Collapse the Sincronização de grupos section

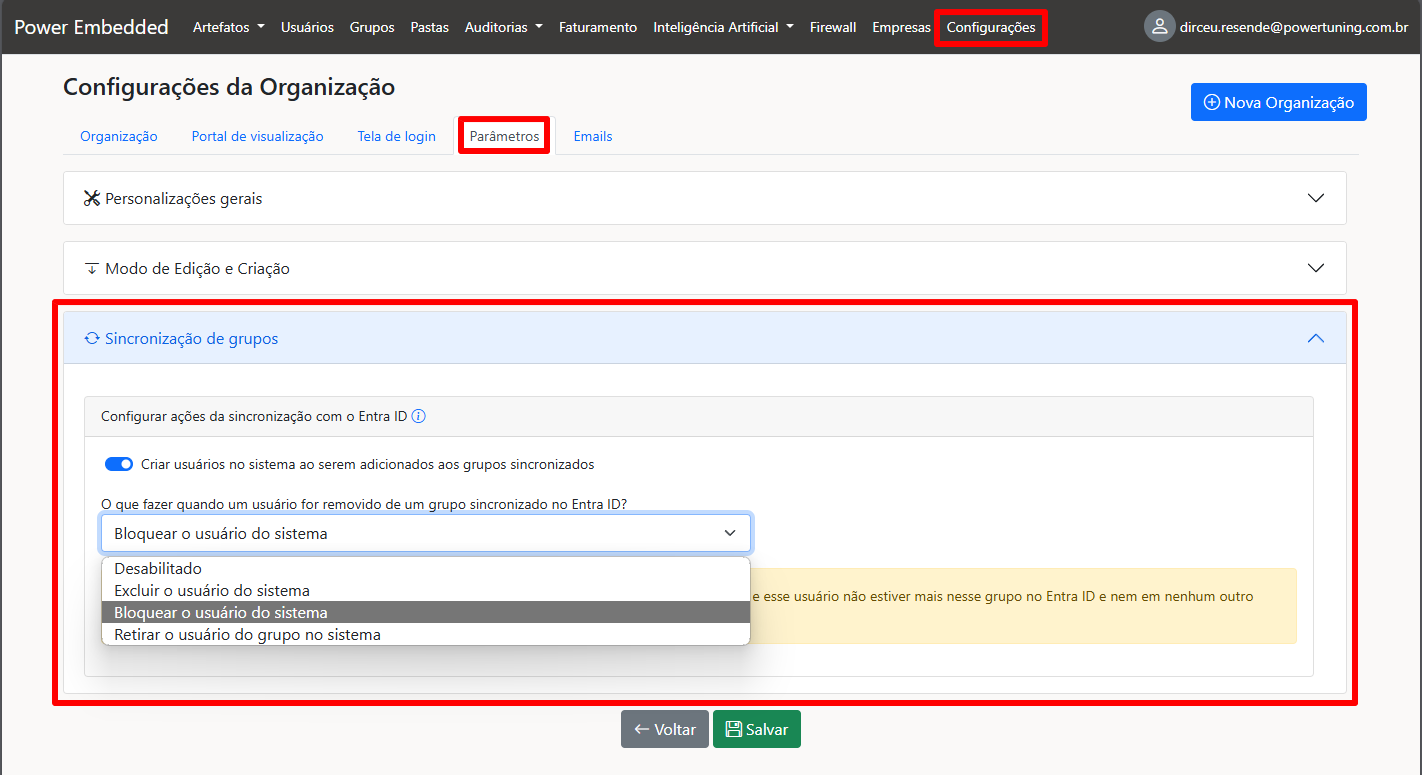click(1315, 338)
